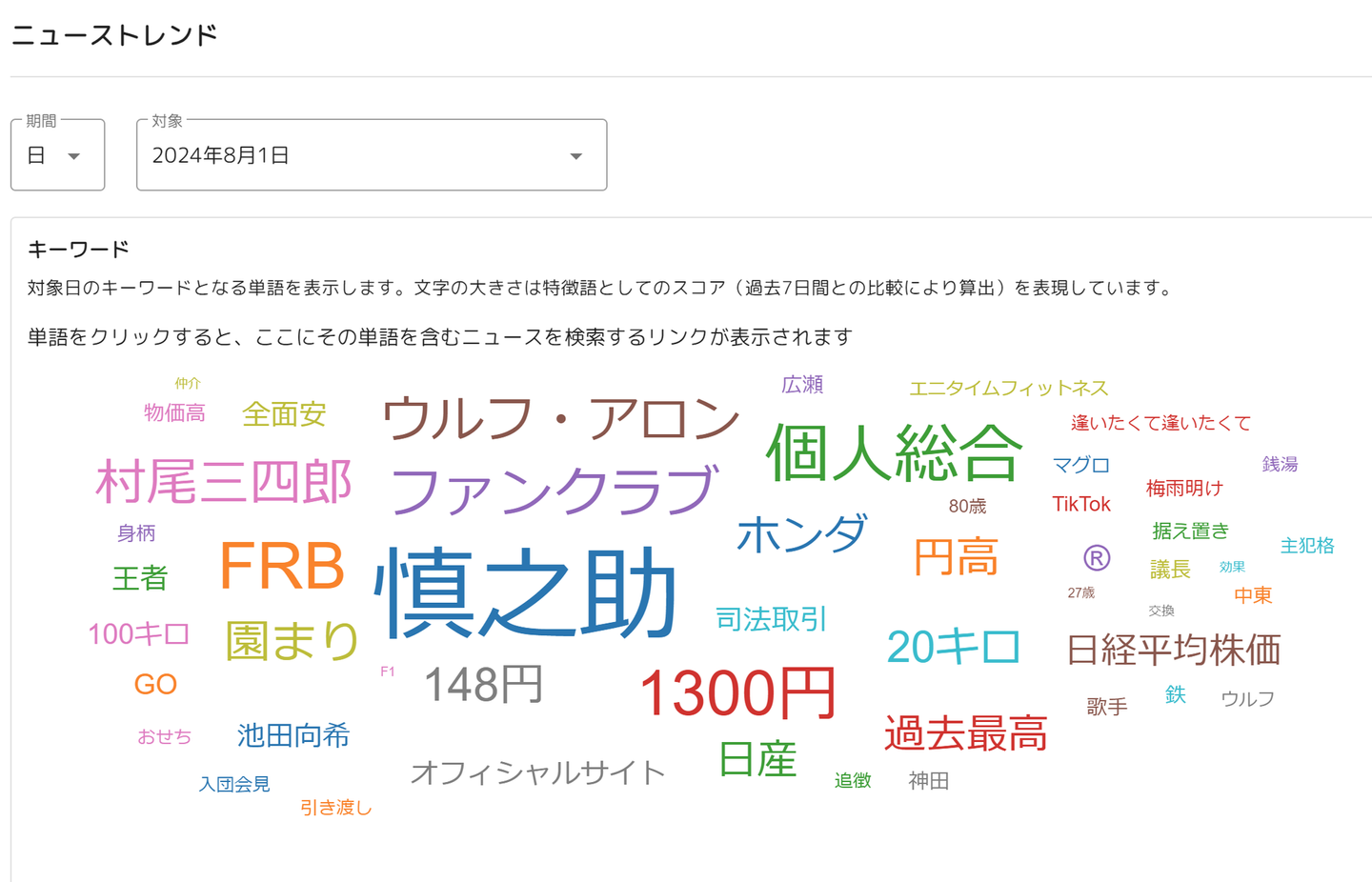Screen dimensions: 1372x882
Task: Select the word 個人総合
Action: [894, 452]
